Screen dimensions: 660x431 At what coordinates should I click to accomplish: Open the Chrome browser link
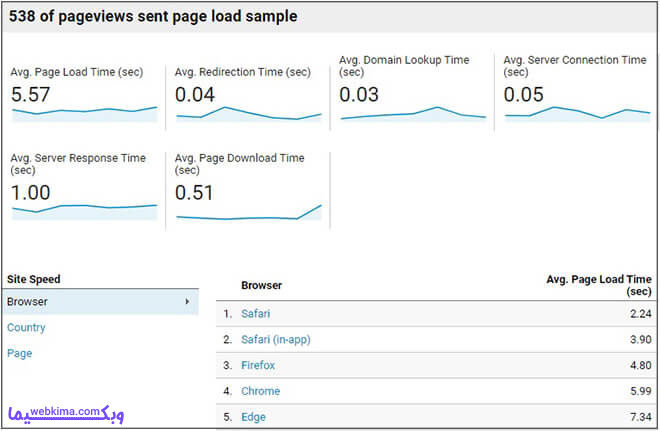(261, 391)
